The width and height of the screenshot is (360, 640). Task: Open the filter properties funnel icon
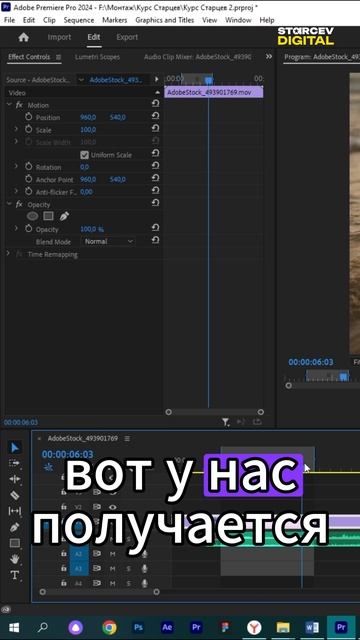coord(226,422)
